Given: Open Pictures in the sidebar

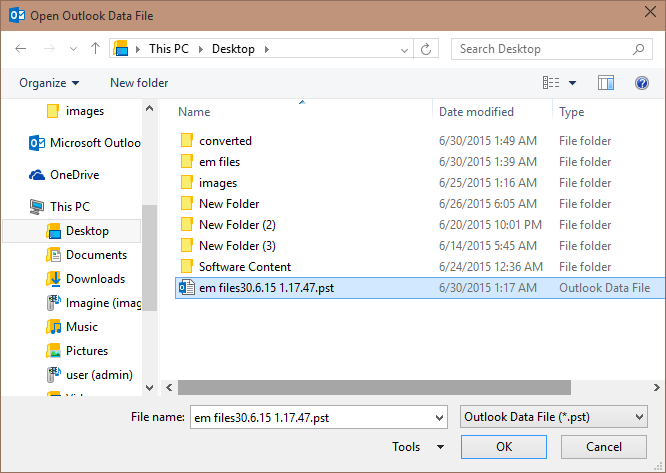Looking at the screenshot, I should click(x=77, y=351).
